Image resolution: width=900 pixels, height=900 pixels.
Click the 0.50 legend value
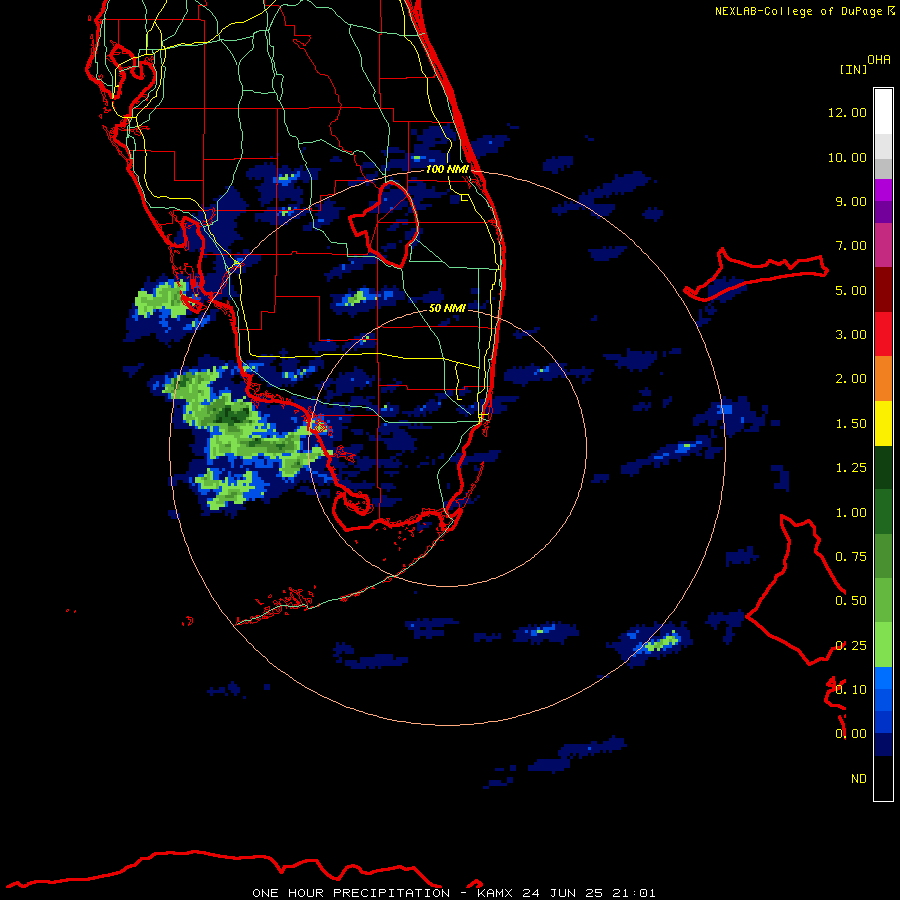[851, 601]
